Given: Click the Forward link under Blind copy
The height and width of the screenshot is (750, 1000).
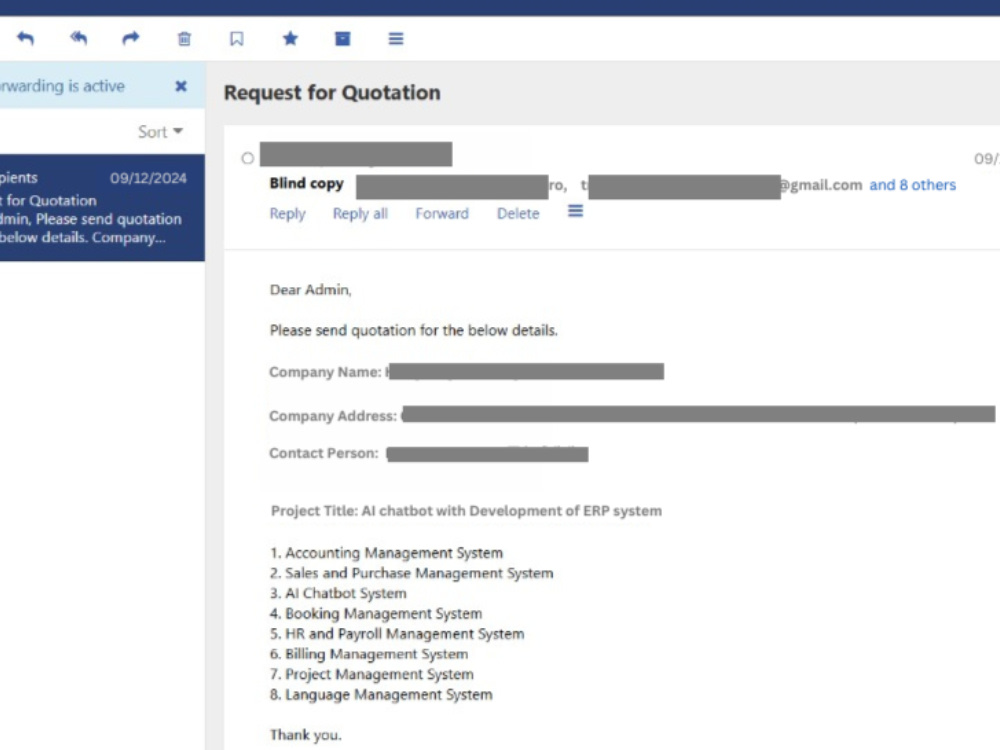Looking at the screenshot, I should (x=442, y=214).
